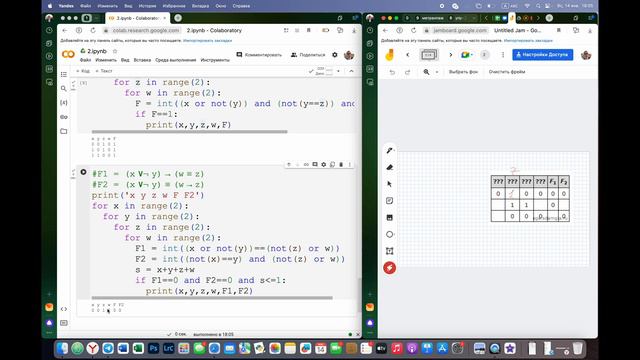640x360 pixels.
Task: Open Colab variables {x} panel
Action: 64,103
